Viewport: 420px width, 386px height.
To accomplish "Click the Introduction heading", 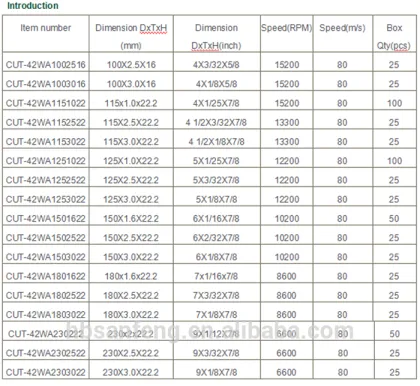I will tap(33, 6).
